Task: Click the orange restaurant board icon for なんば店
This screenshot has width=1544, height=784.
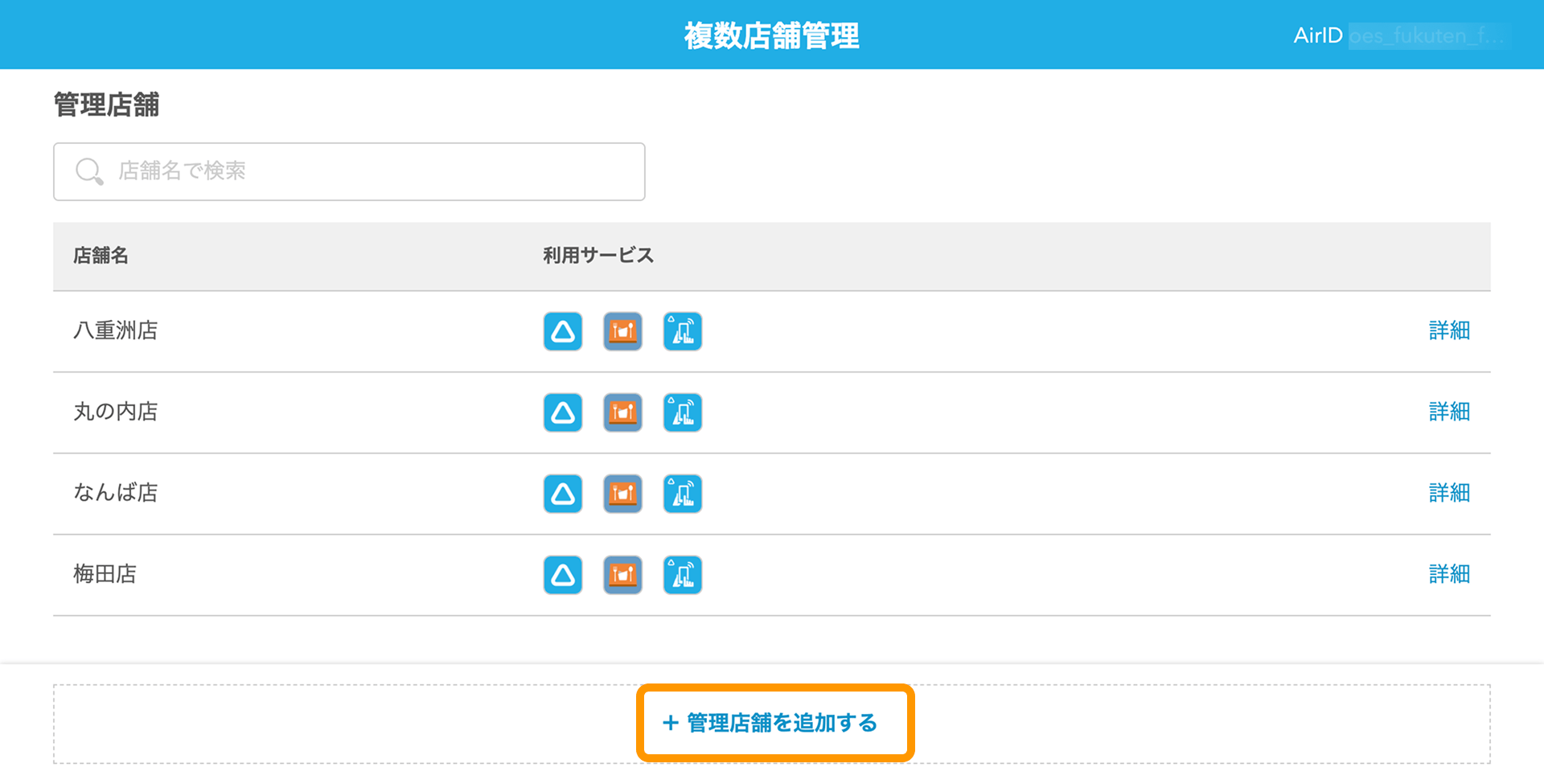Action: click(x=623, y=494)
